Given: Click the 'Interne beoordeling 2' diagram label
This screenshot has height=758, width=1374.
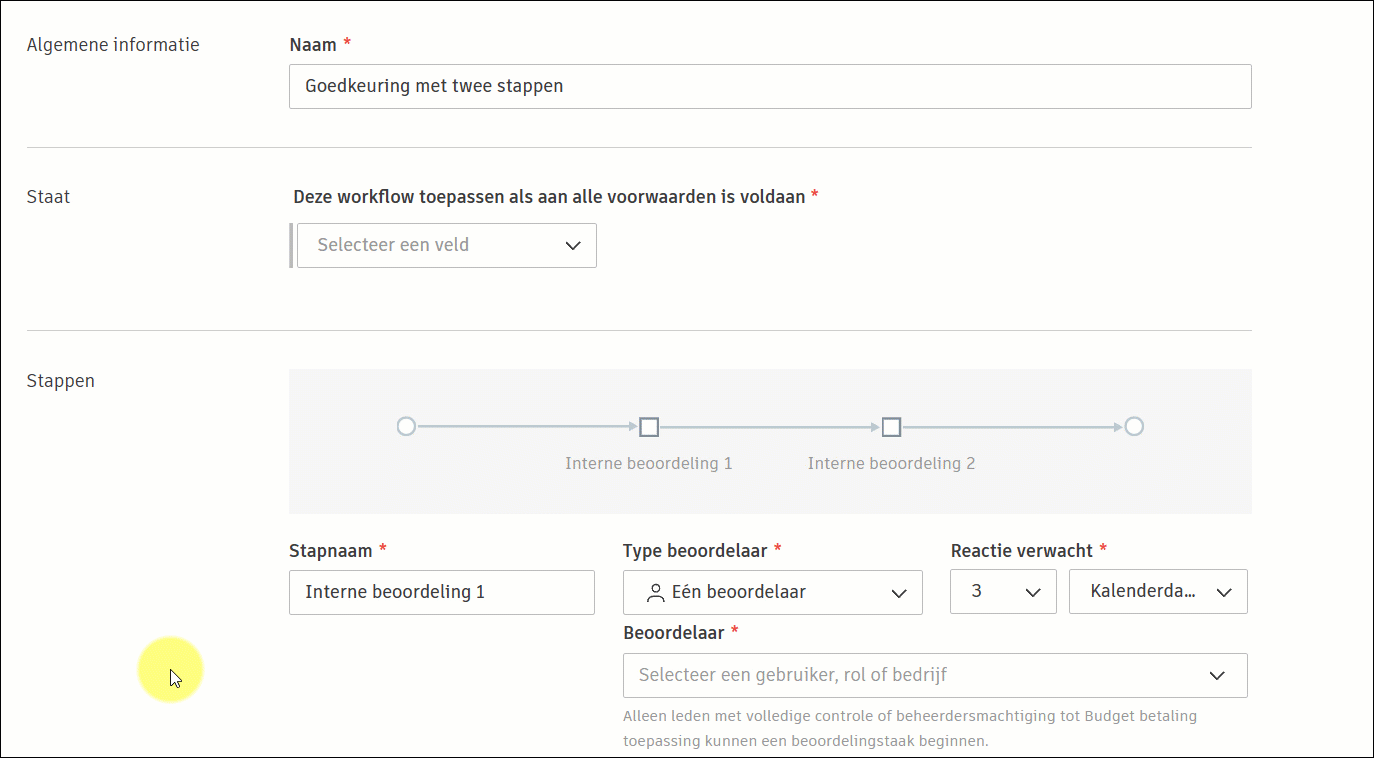Looking at the screenshot, I should pyautogui.click(x=891, y=463).
